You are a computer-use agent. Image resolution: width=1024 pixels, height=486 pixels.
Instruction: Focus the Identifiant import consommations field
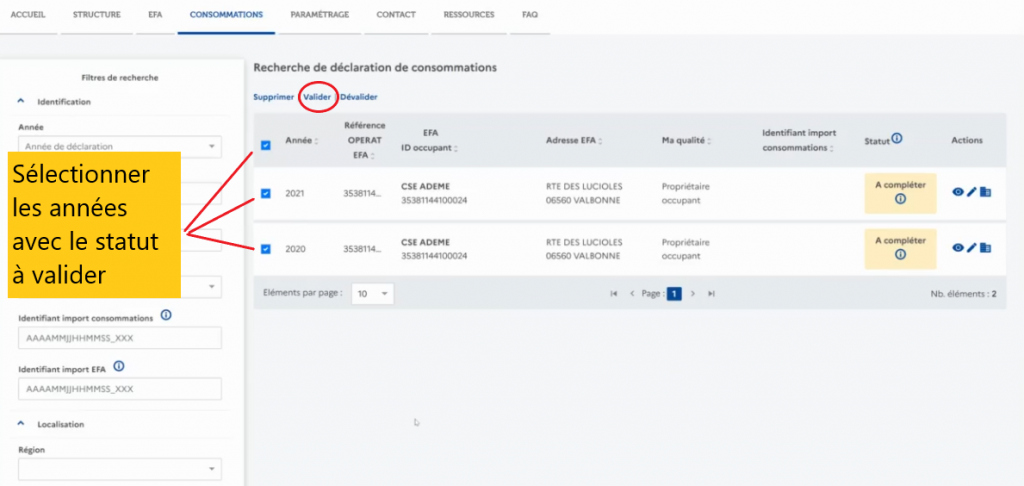pos(119,338)
